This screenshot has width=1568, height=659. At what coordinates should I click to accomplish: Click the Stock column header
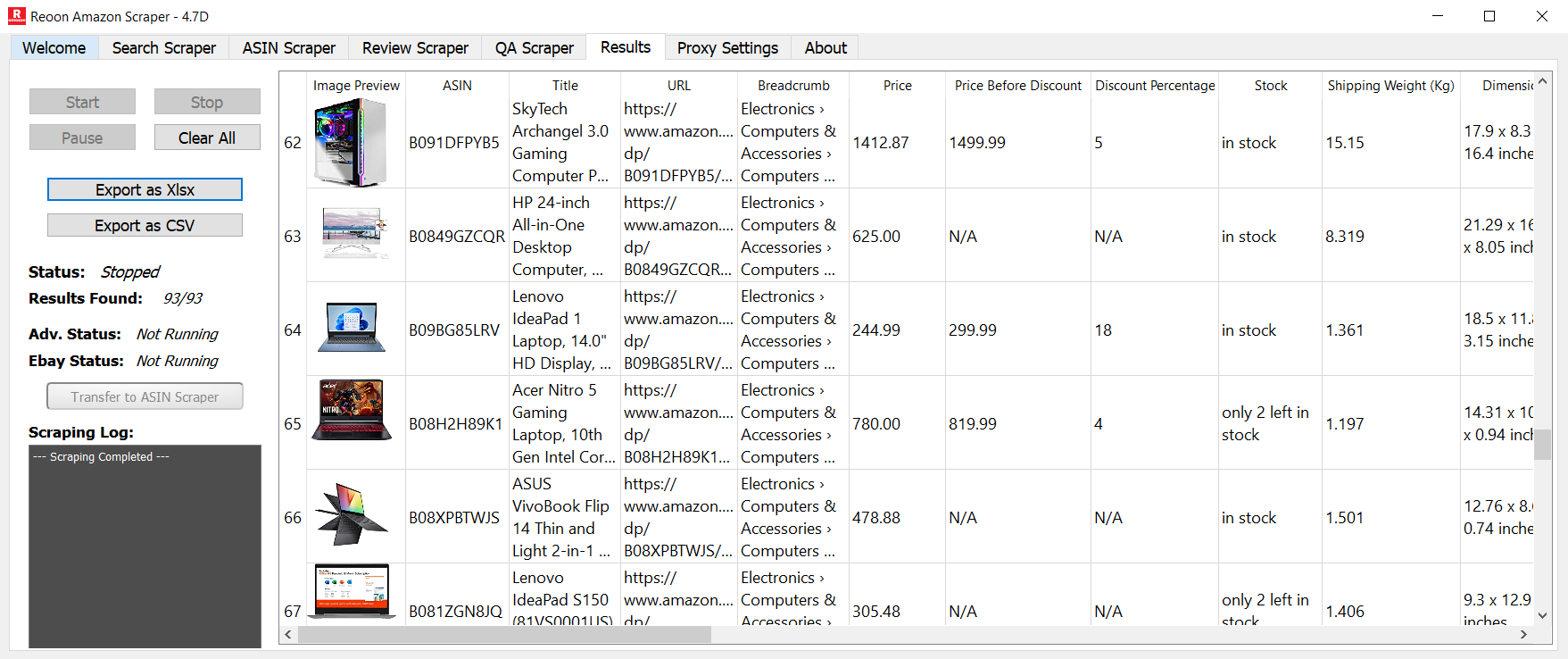pyautogui.click(x=1271, y=86)
